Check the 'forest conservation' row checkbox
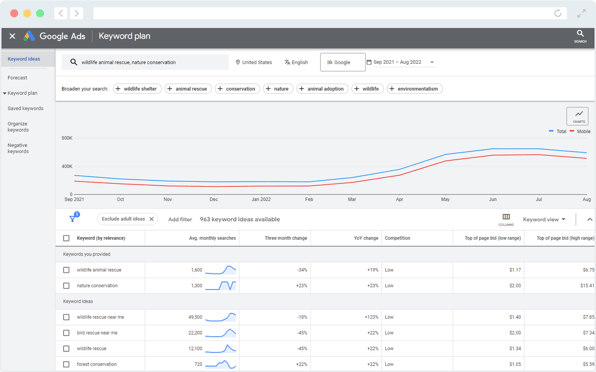596x372 pixels. click(x=66, y=364)
